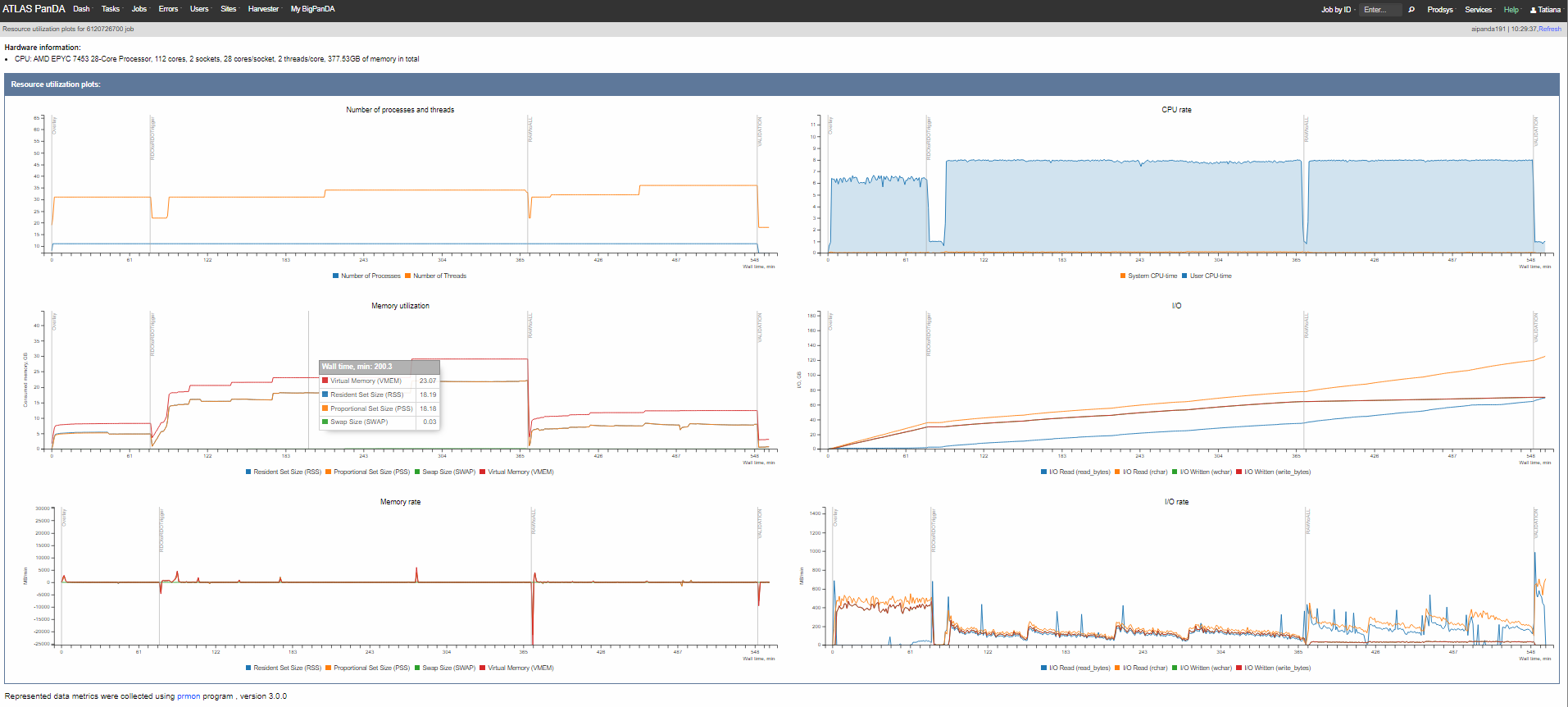Toggle read_bytes series in I/O rate legend
Screen dimensions: 1568x707
(1075, 668)
